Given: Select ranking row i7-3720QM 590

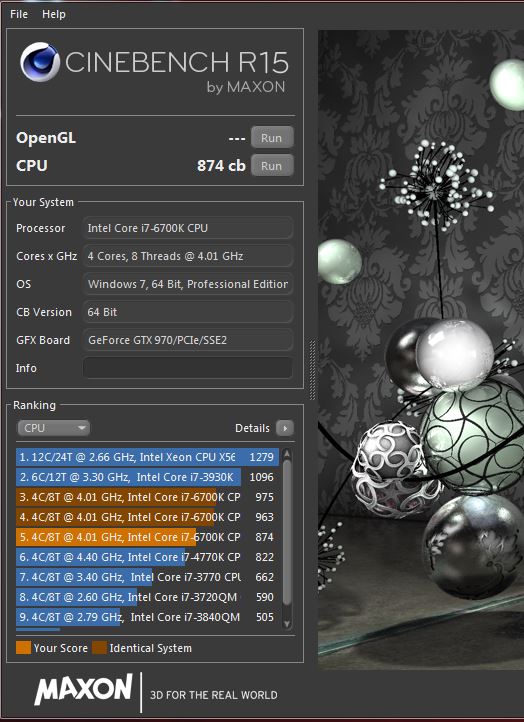Looking at the screenshot, I should tap(148, 597).
